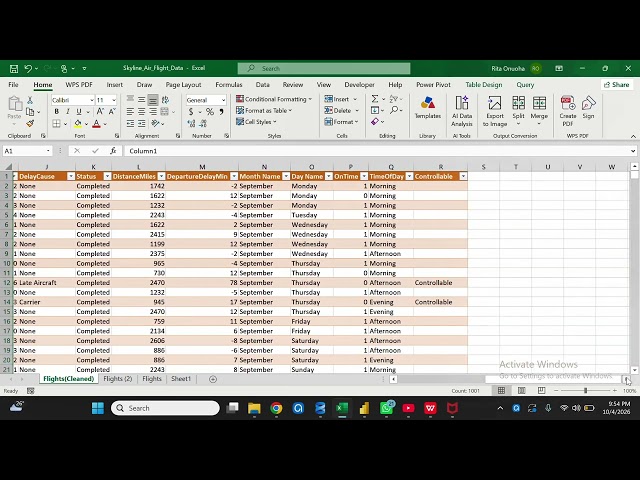Click the Fill Color bucket icon
Screen dimensions: 640x480
[x=78, y=123]
